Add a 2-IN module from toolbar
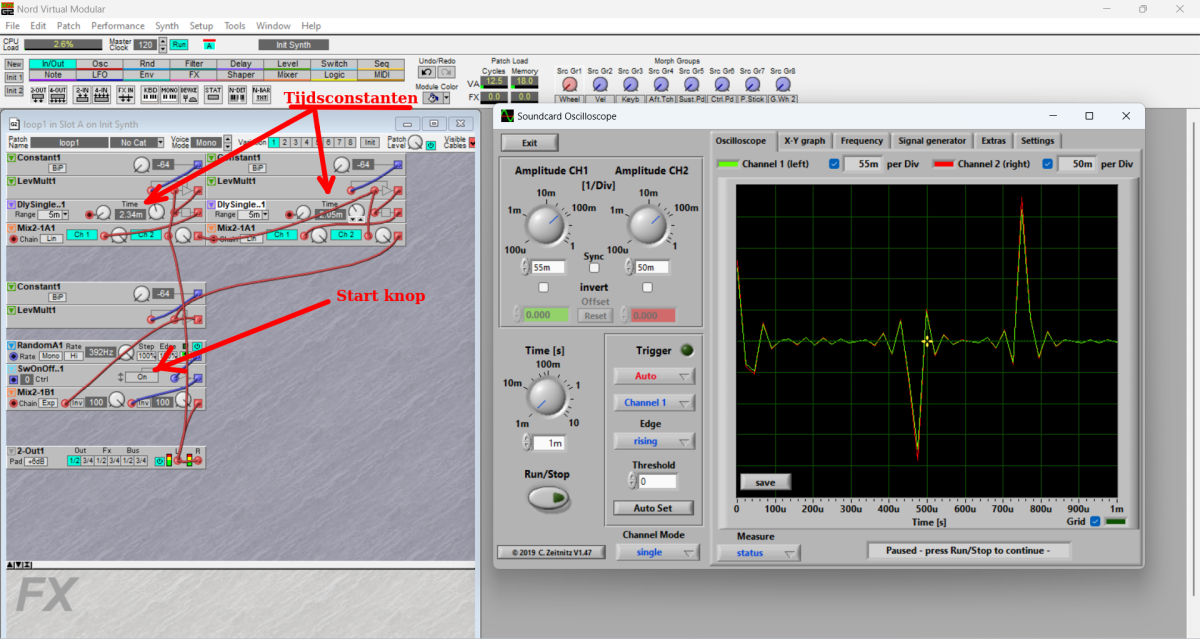Viewport: 1200px width, 639px height. [82, 93]
